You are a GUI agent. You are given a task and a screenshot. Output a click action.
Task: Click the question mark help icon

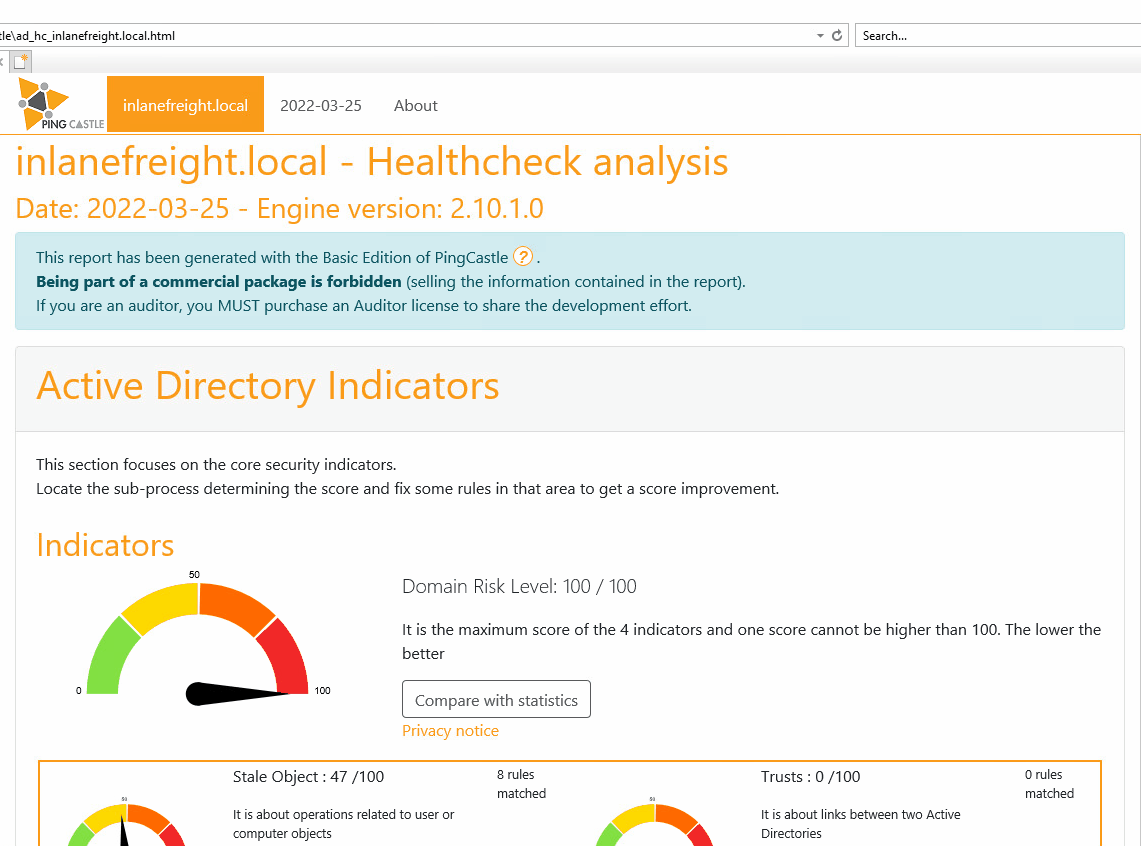(522, 257)
